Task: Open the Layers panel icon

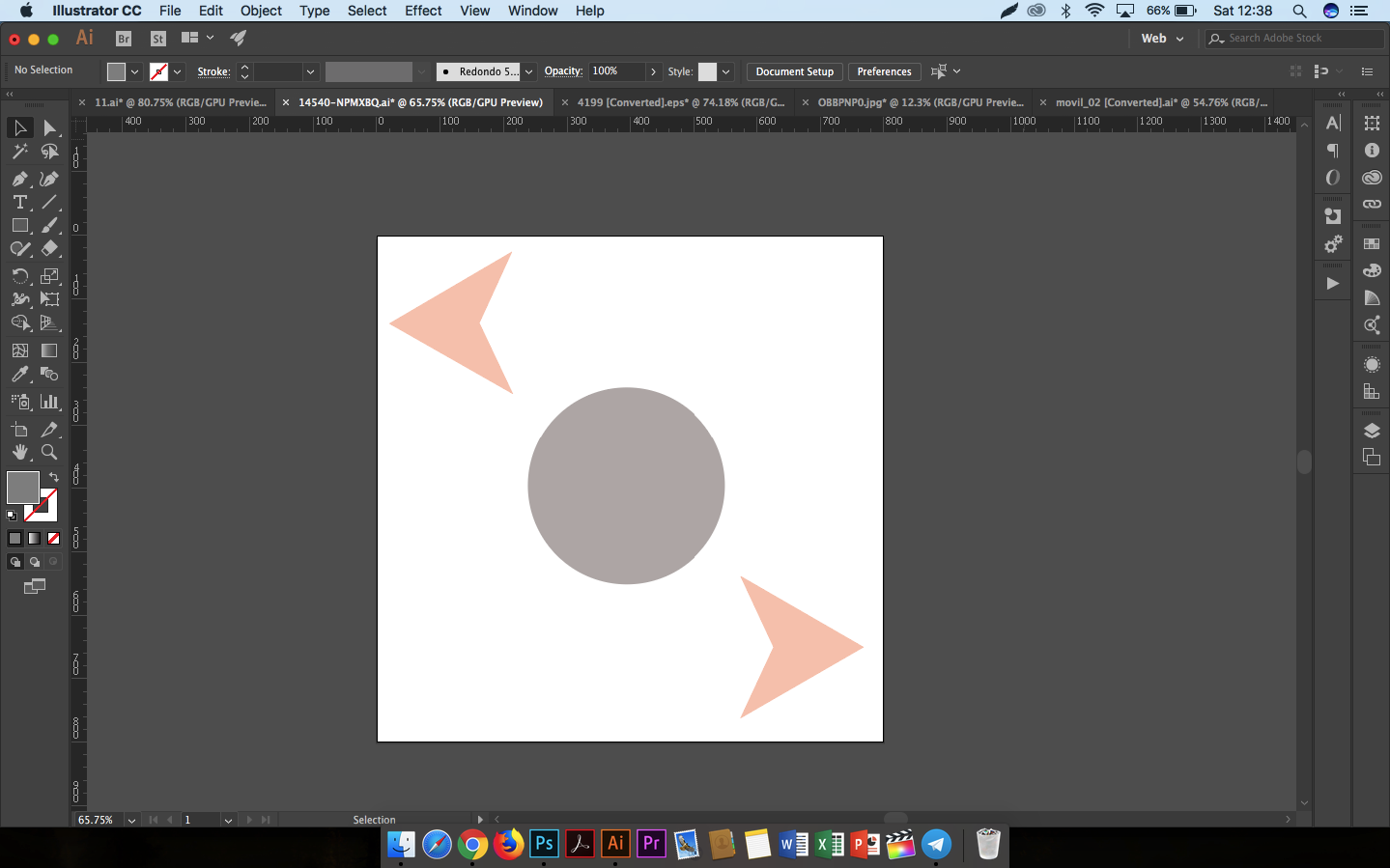Action: (x=1372, y=431)
